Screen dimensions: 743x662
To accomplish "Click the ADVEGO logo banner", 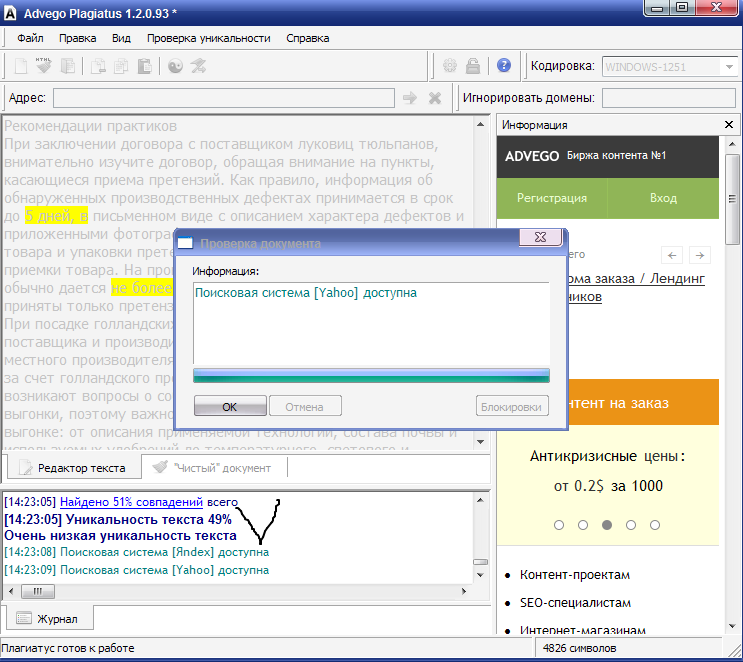I will [607, 157].
